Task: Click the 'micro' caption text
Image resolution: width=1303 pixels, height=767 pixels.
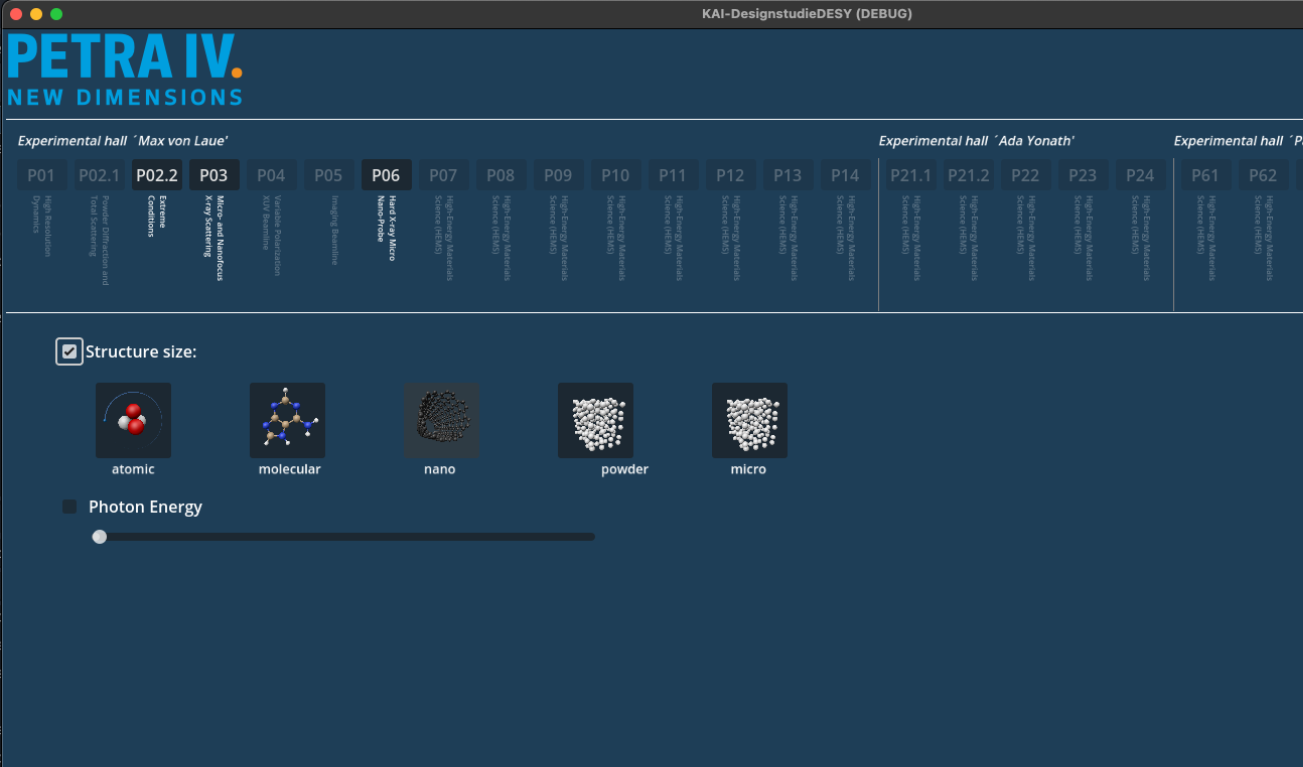Action: click(x=749, y=469)
